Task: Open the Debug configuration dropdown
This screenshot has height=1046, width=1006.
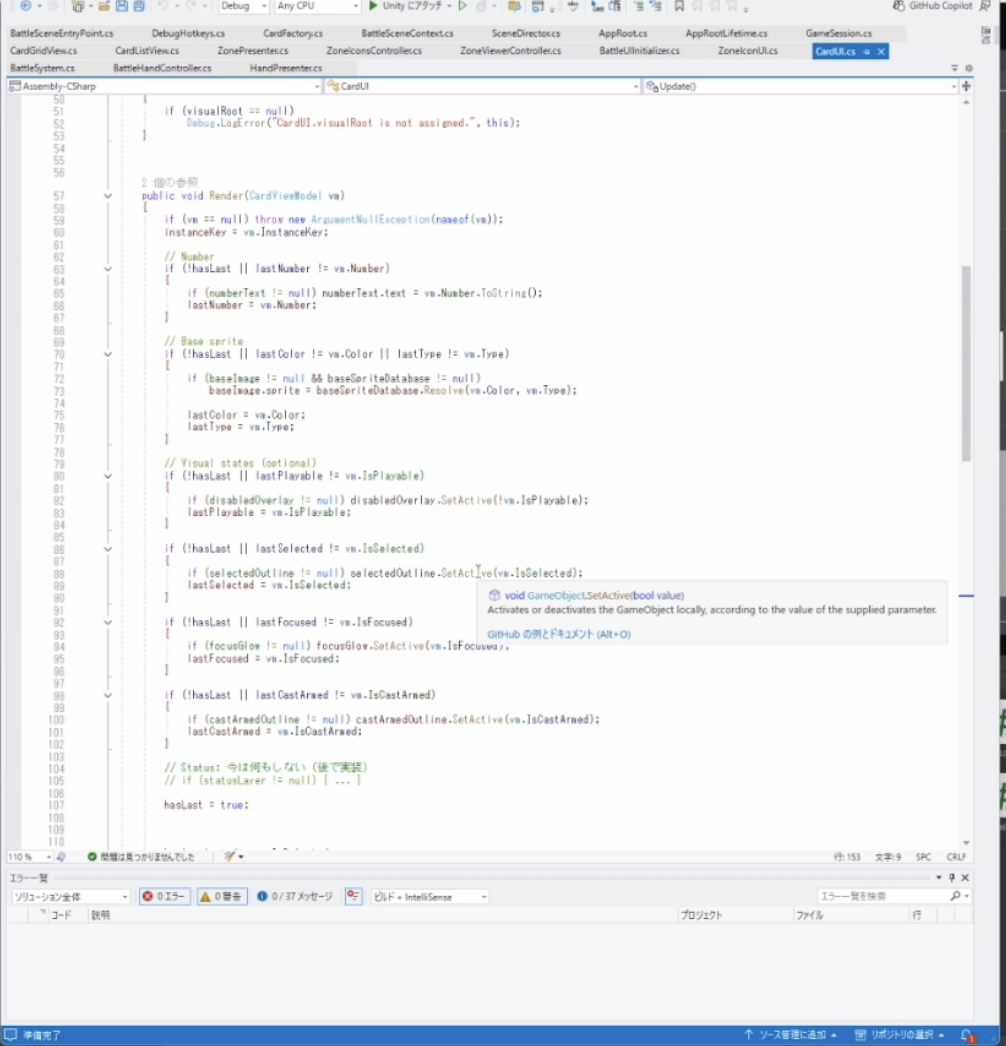Action: click(x=243, y=6)
